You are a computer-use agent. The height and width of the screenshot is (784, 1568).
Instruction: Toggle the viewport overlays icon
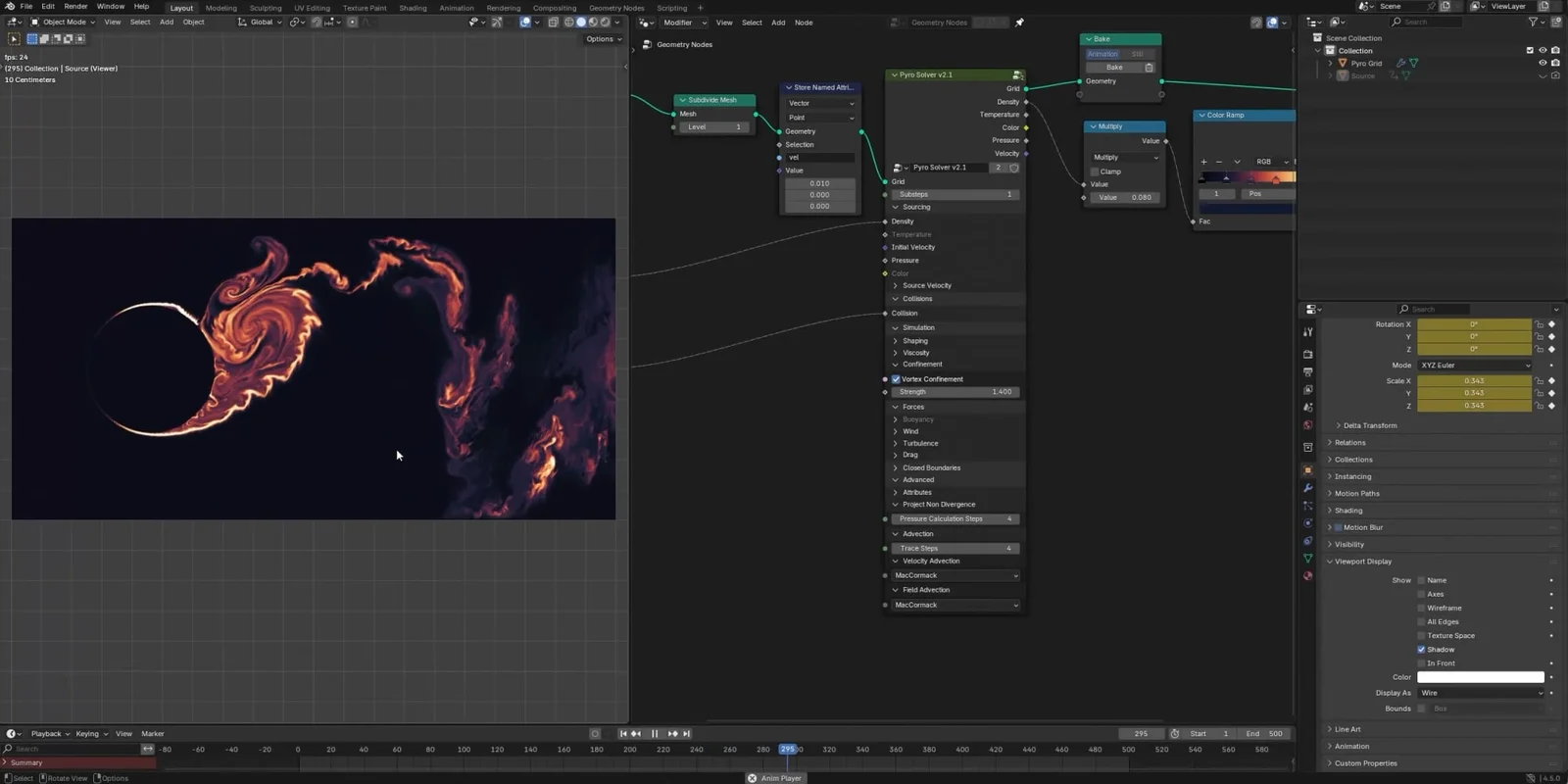tap(525, 22)
